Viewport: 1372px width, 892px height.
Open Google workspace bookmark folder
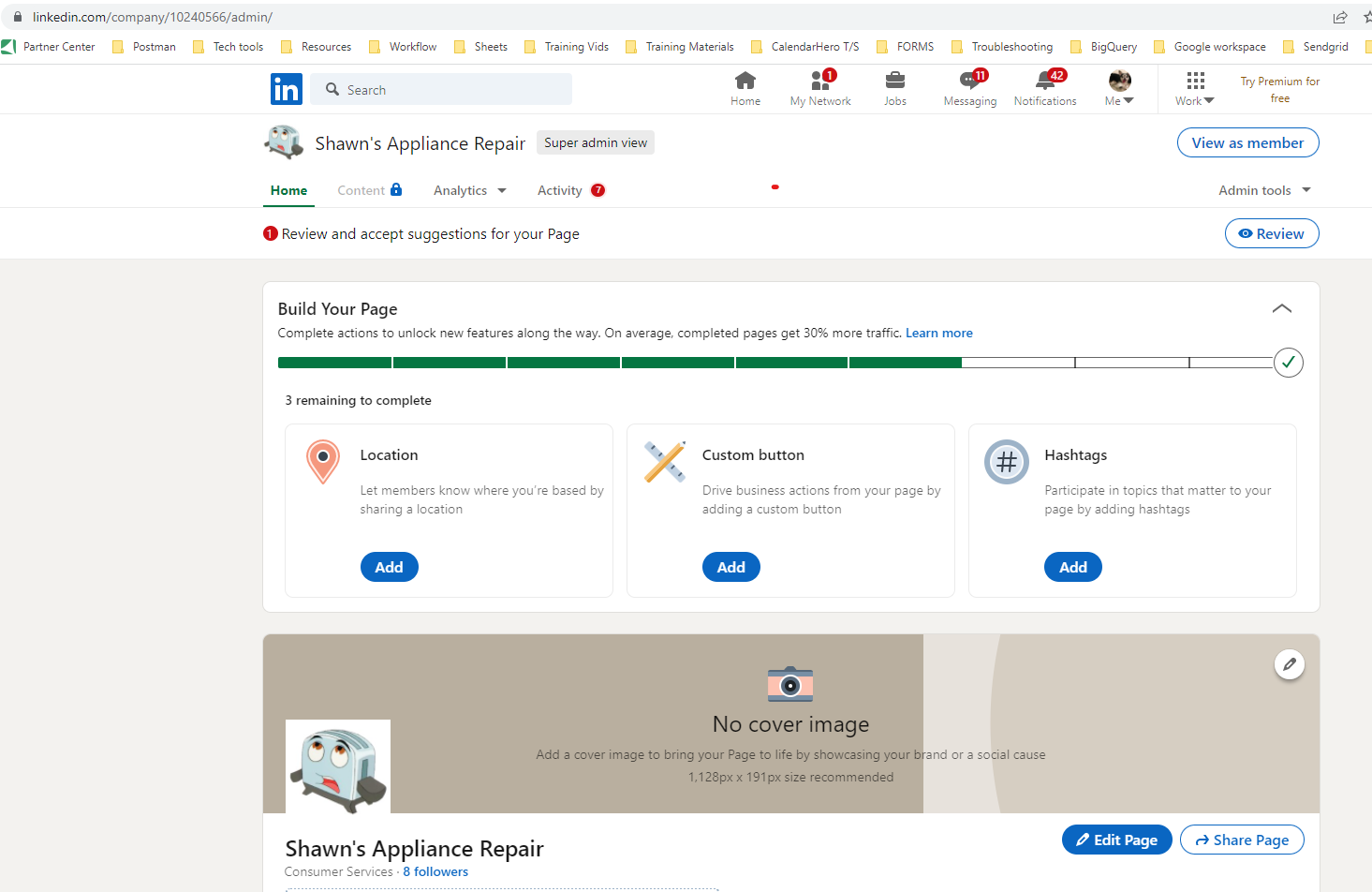(x=1210, y=47)
